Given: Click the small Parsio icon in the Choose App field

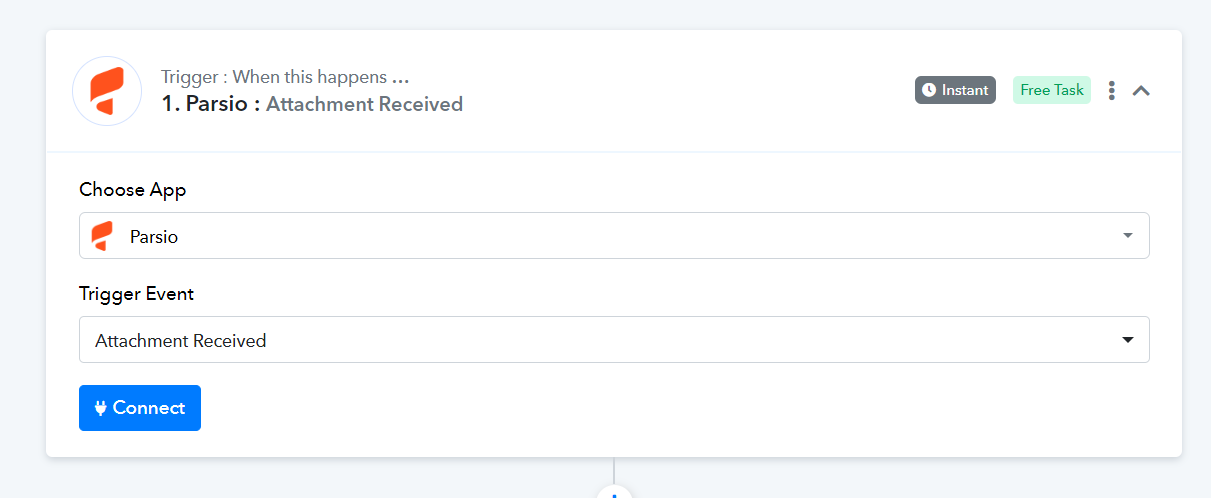Looking at the screenshot, I should [x=102, y=237].
